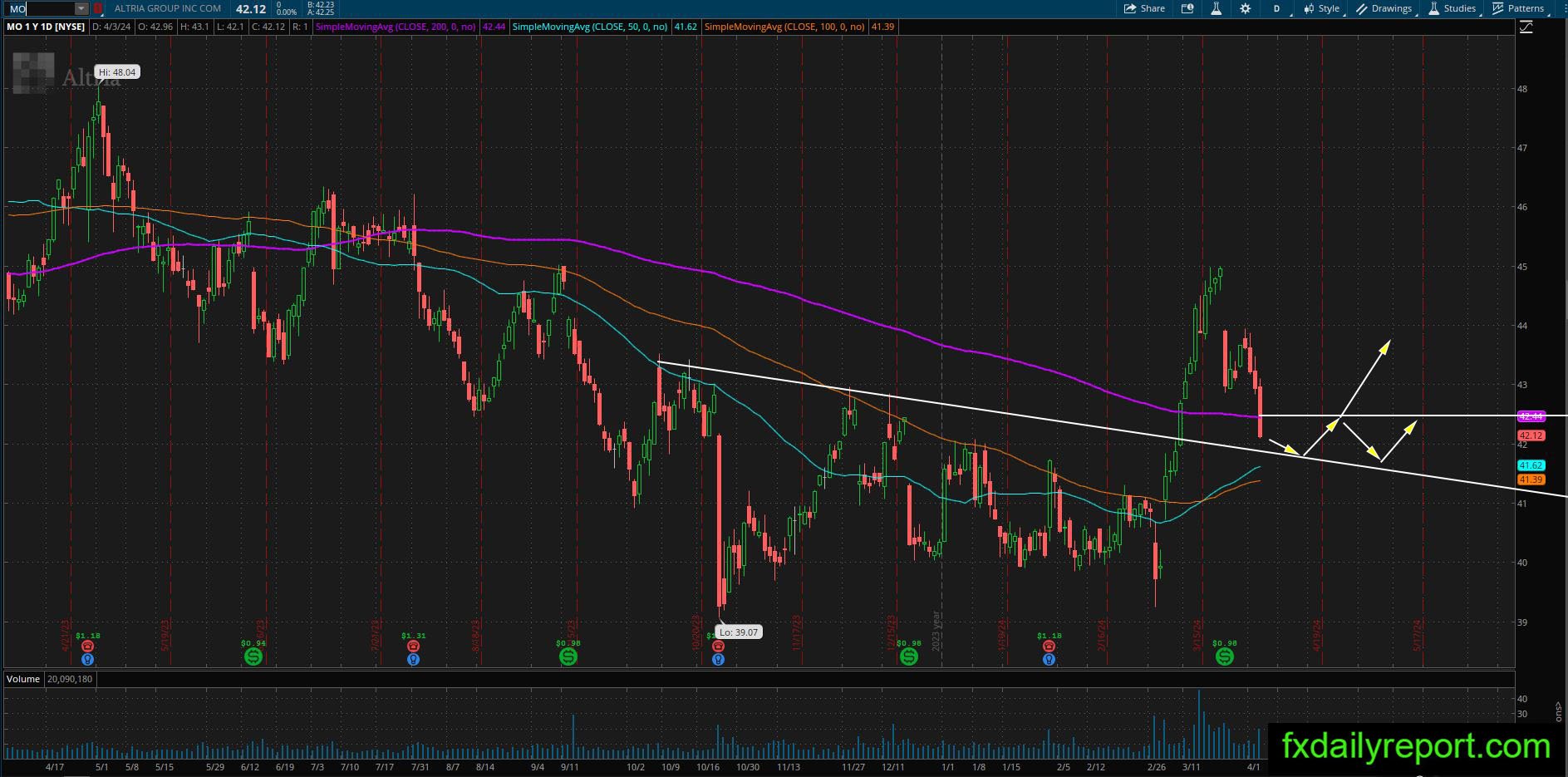Click the Lo: 39.07 price bubble
This screenshot has height=777, width=1568.
coord(739,632)
